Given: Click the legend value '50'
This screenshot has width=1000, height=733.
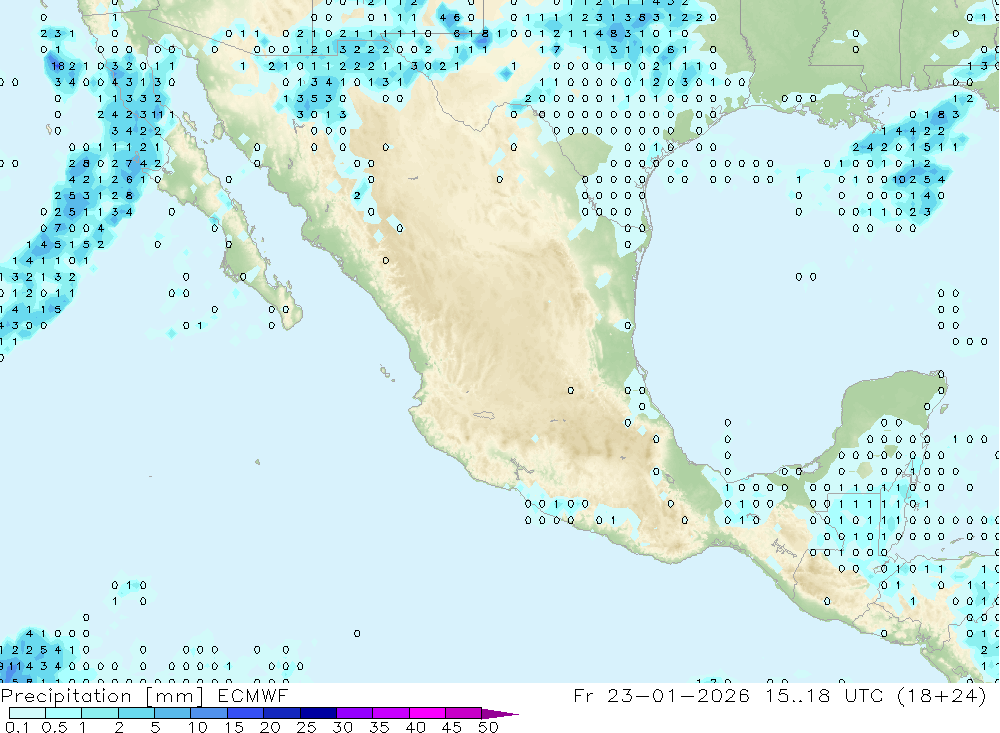Looking at the screenshot, I should 488,727.
